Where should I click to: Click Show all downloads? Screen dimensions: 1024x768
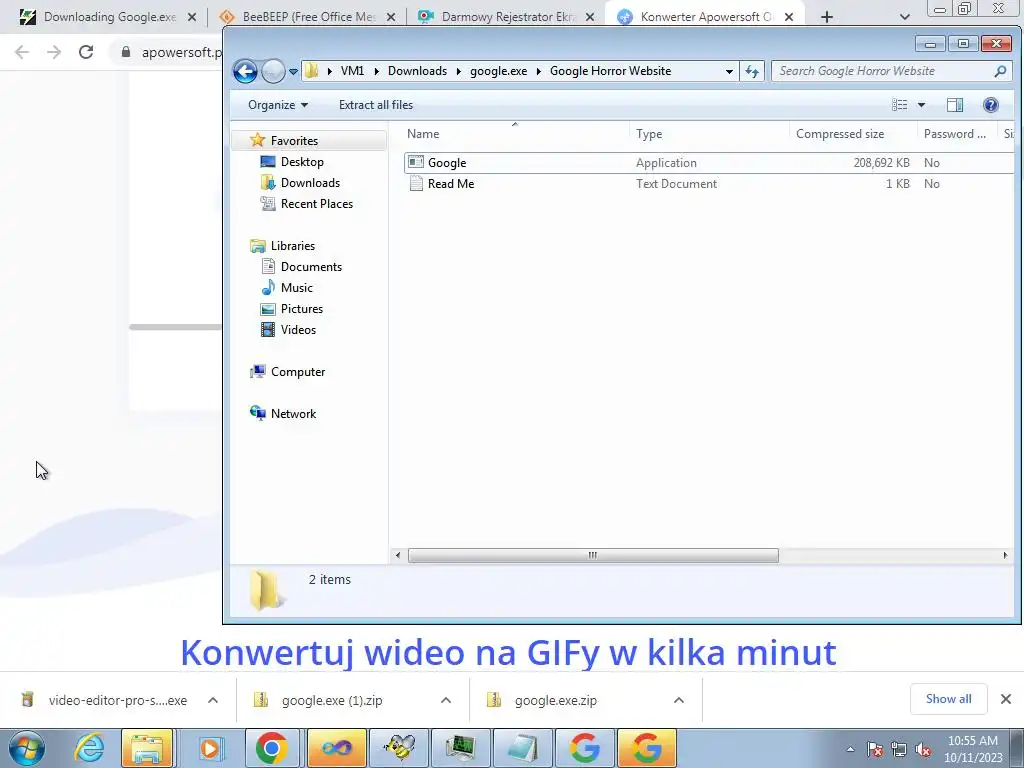948,699
